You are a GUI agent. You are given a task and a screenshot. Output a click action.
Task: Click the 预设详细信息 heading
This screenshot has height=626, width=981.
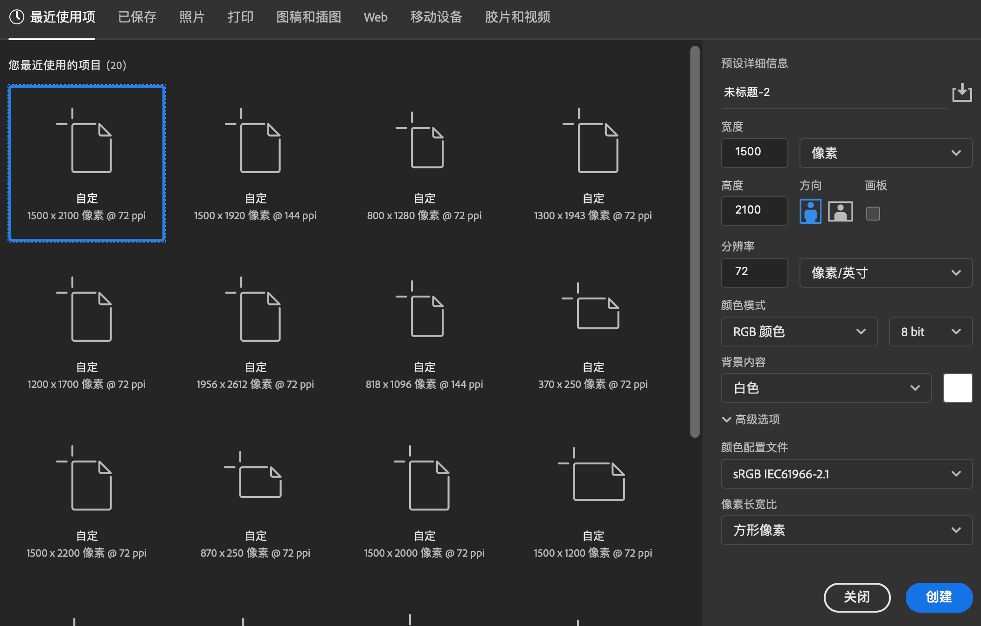tap(755, 63)
